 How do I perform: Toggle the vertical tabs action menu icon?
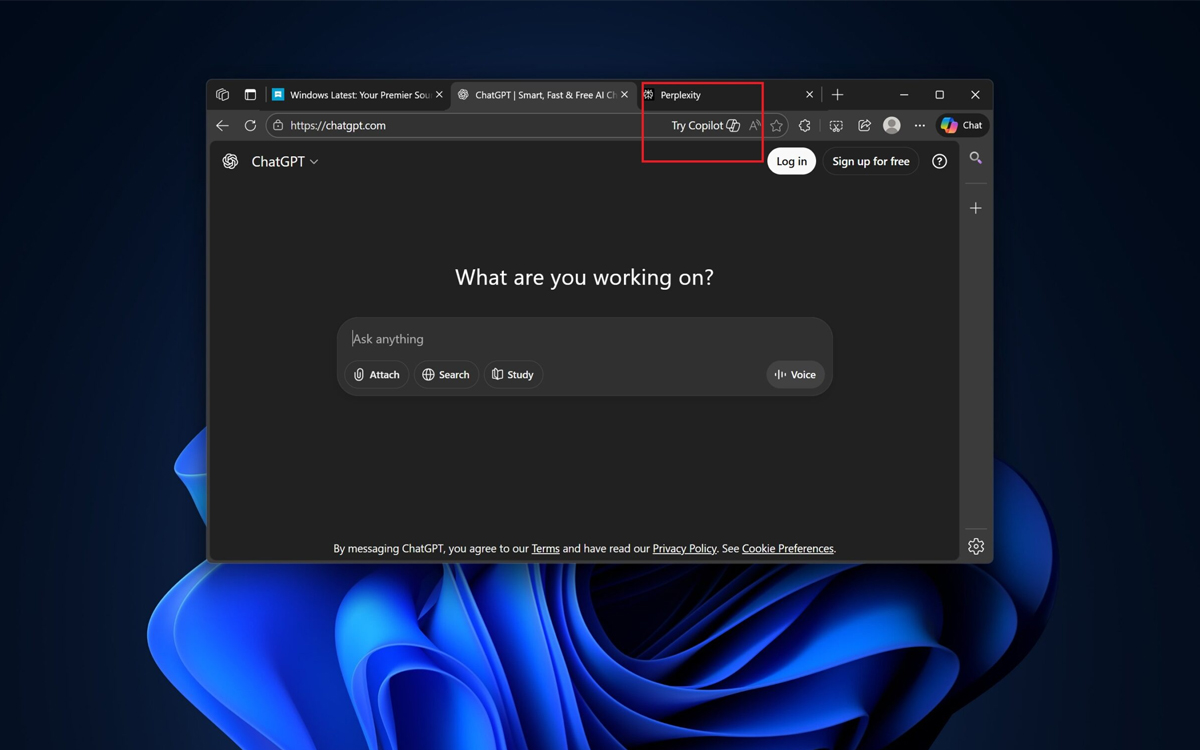pyautogui.click(x=250, y=95)
